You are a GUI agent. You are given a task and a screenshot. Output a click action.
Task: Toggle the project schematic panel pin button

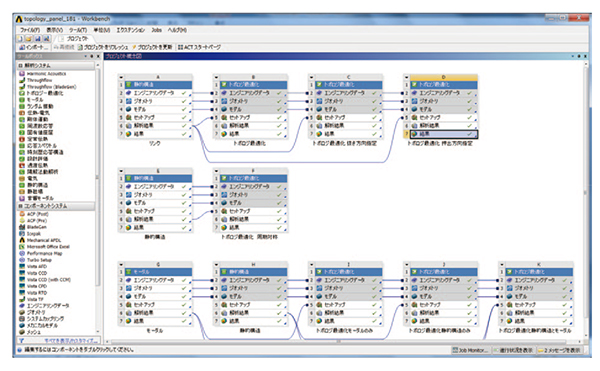579,56
